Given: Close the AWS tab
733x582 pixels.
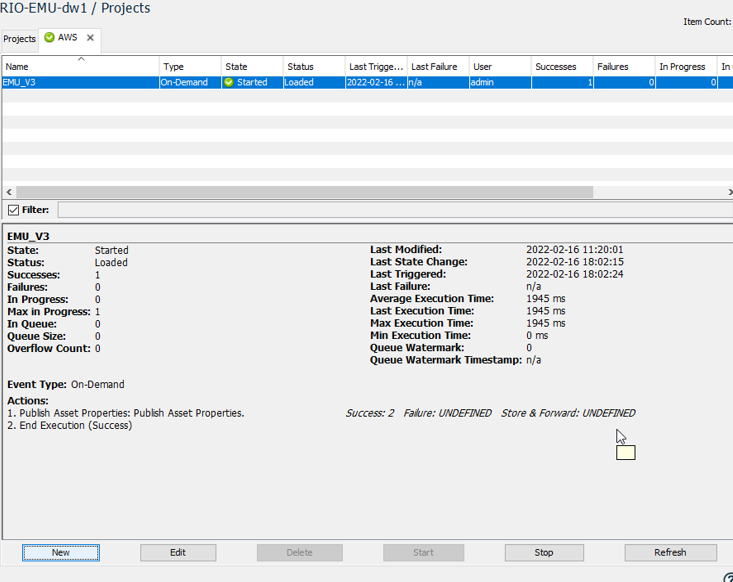Looking at the screenshot, I should (x=90, y=37).
